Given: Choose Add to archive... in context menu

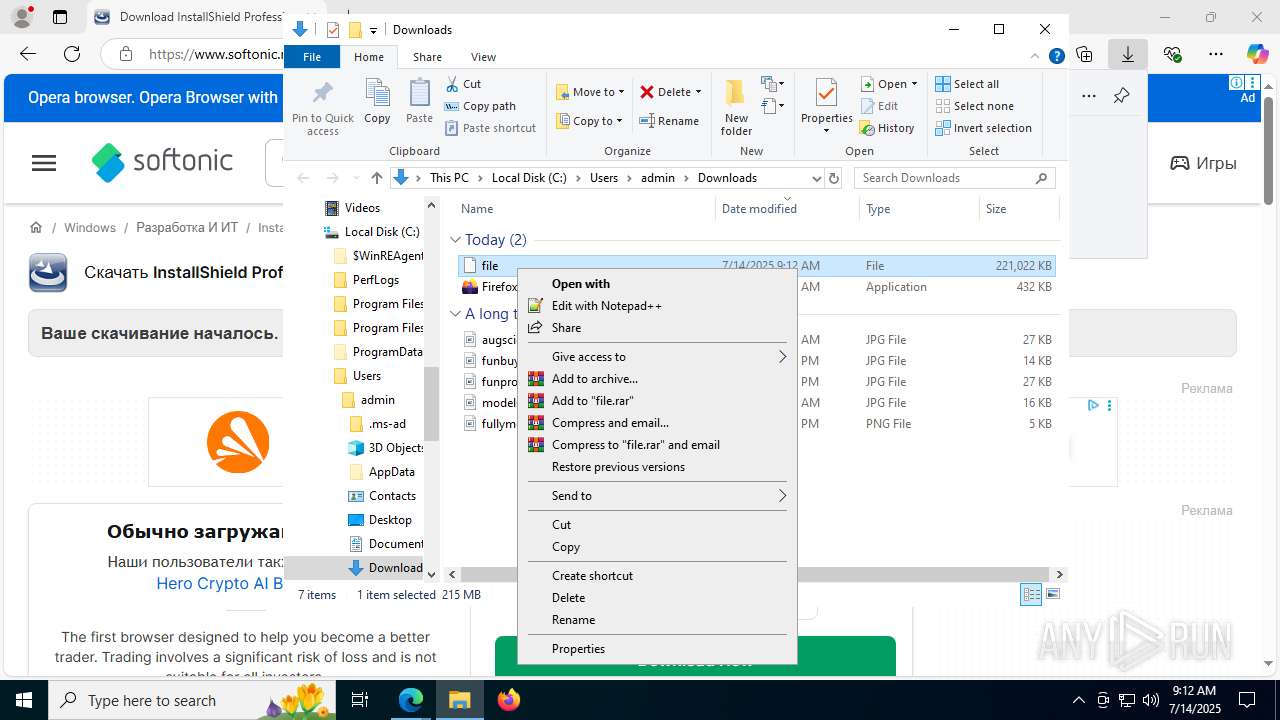Looking at the screenshot, I should pyautogui.click(x=656, y=379).
